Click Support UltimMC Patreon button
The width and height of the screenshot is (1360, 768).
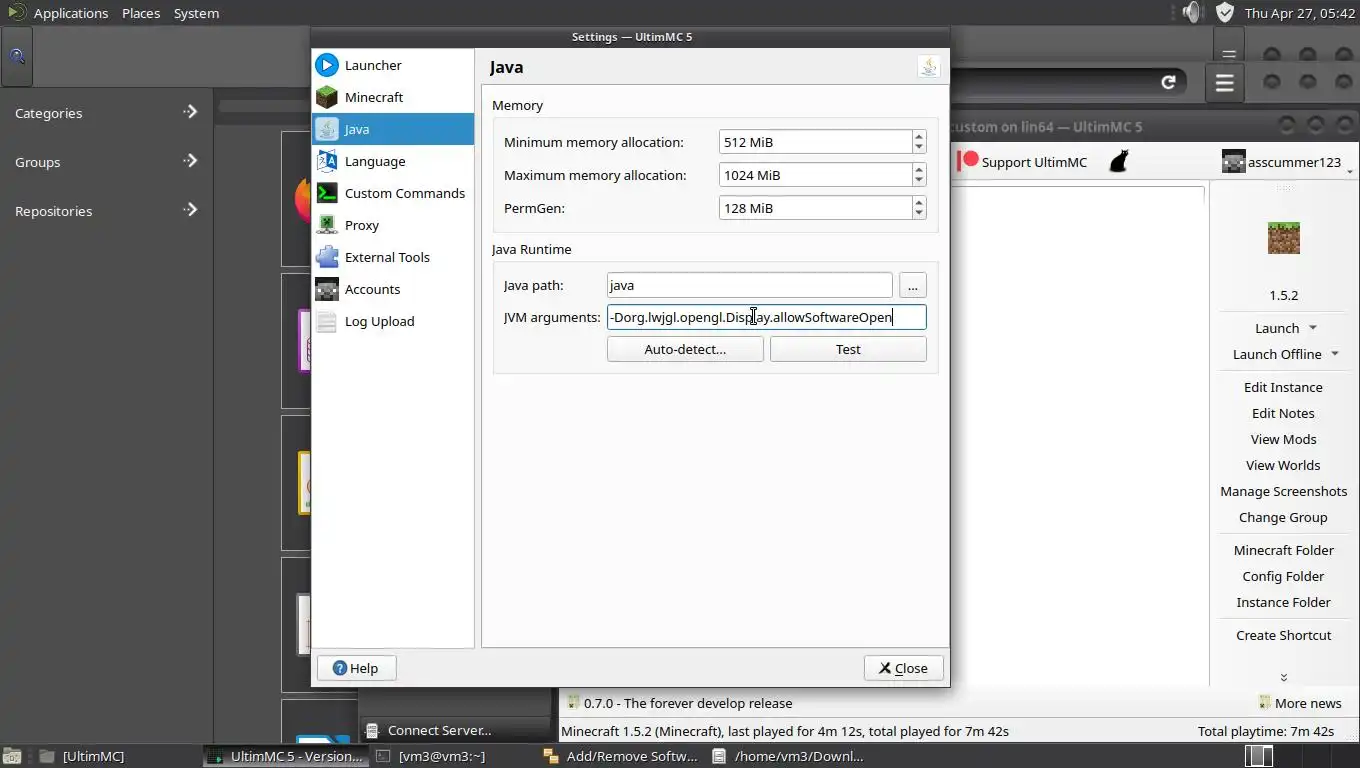point(1022,162)
